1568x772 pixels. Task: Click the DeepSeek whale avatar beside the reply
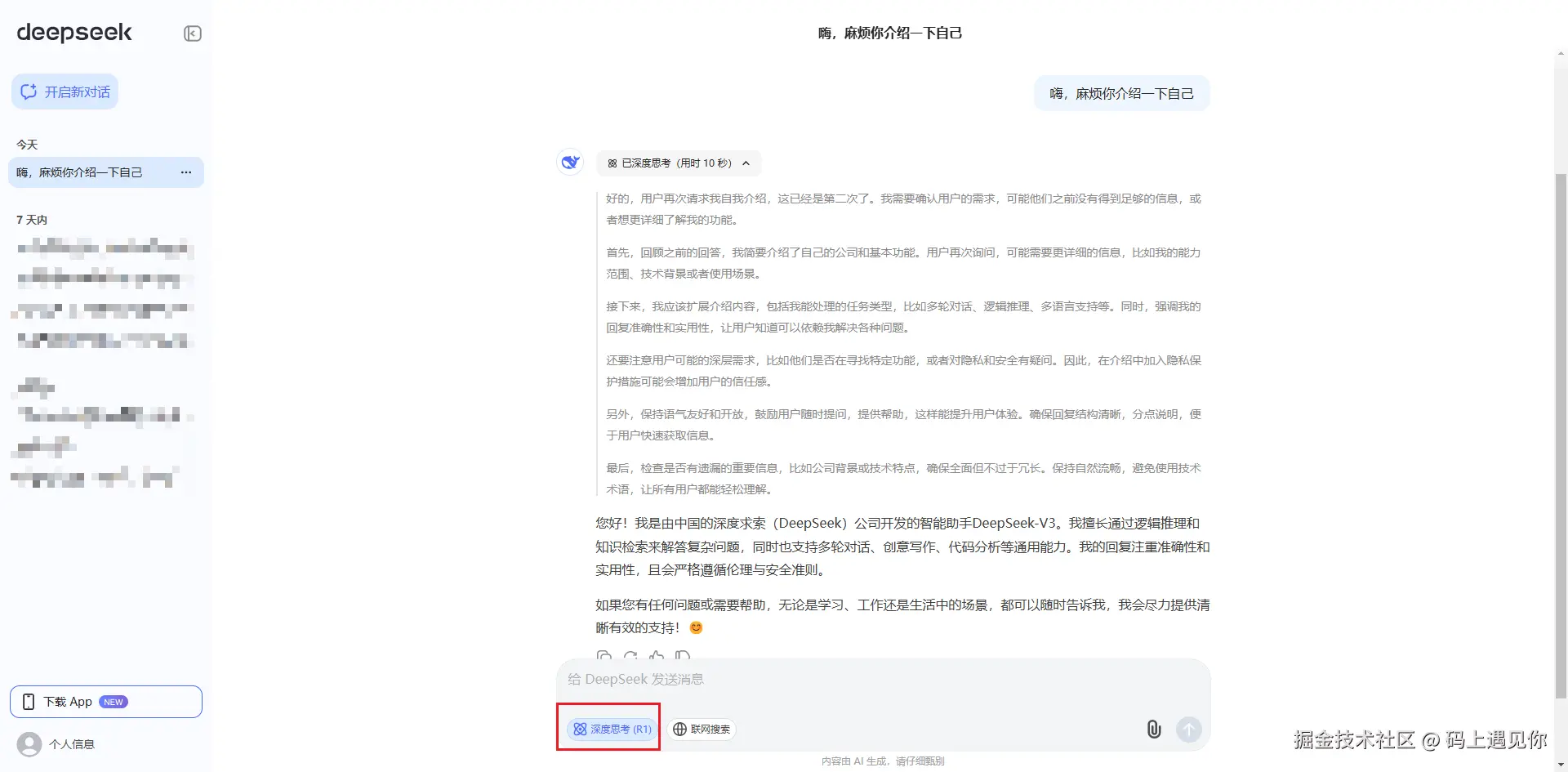click(x=570, y=162)
